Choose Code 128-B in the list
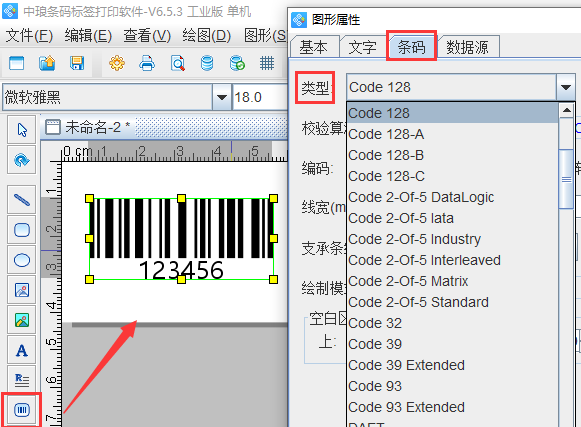Image resolution: width=581 pixels, height=427 pixels. coord(453,155)
